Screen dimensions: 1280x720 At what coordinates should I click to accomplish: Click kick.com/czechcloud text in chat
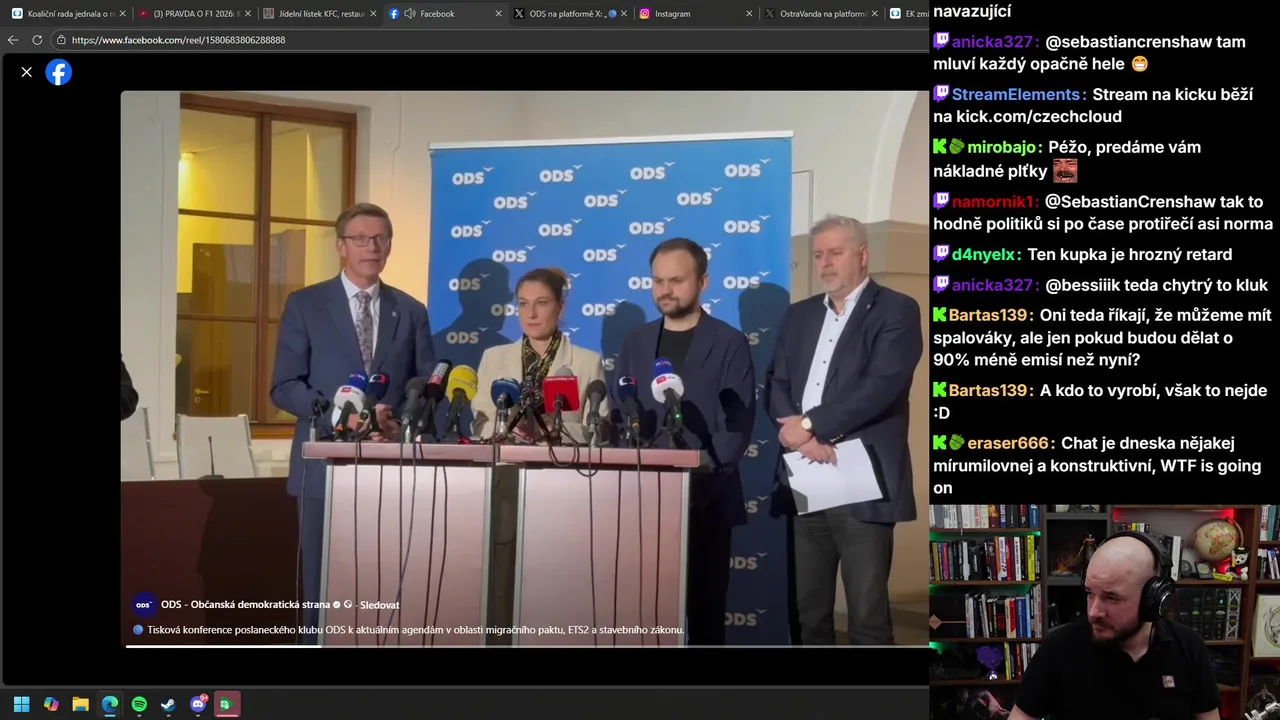click(1038, 116)
